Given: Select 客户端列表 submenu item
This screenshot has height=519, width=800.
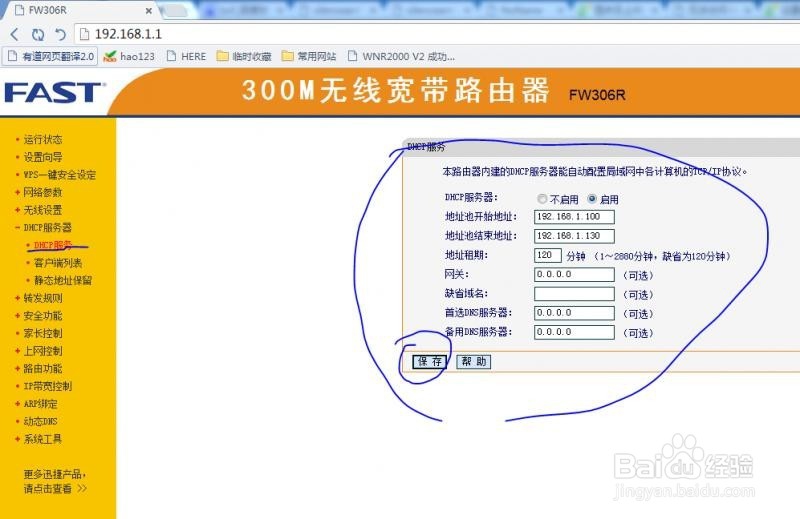Looking at the screenshot, I should 58,263.
